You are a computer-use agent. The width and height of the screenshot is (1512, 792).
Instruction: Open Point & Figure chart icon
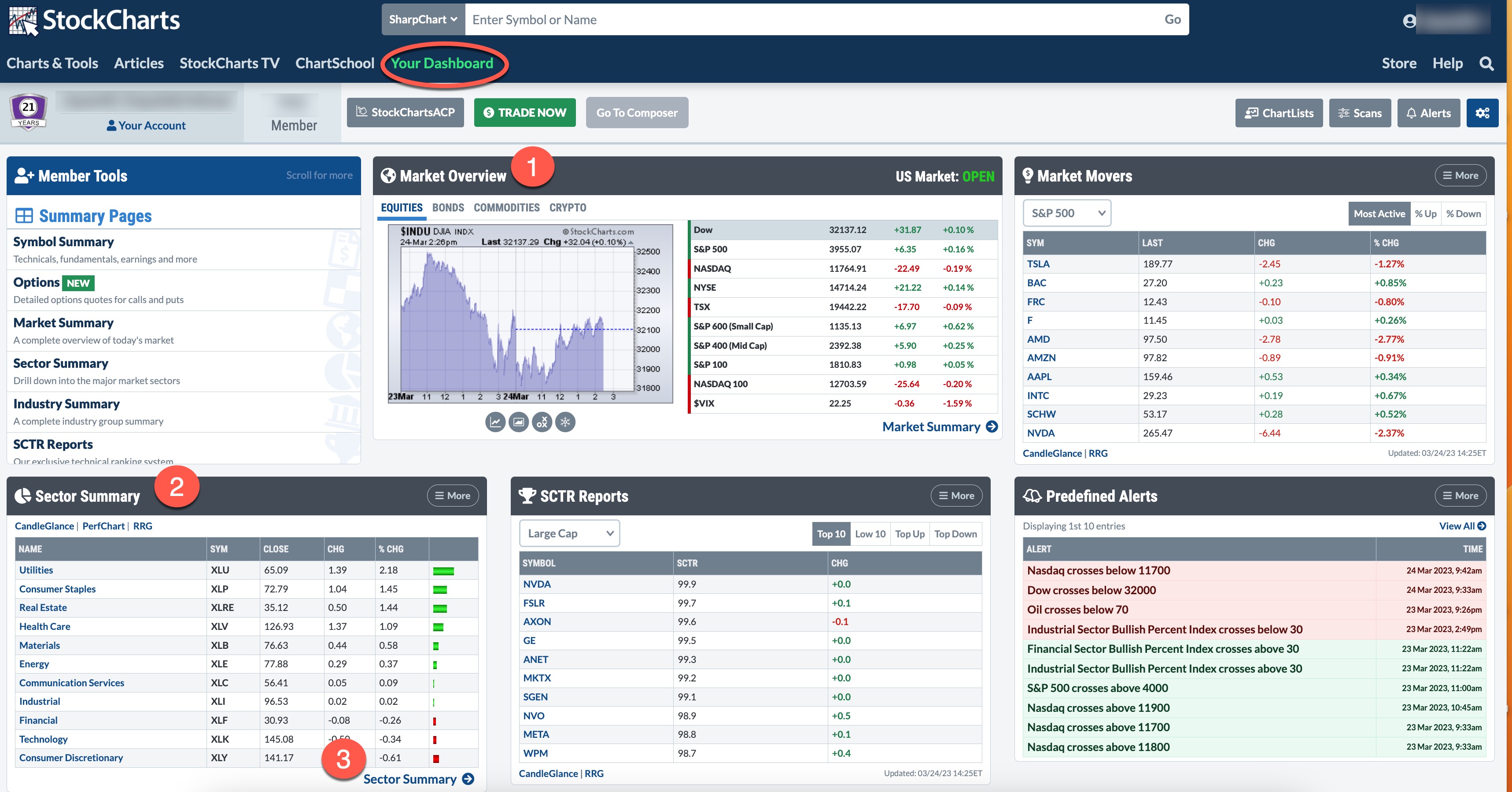pyautogui.click(x=542, y=422)
